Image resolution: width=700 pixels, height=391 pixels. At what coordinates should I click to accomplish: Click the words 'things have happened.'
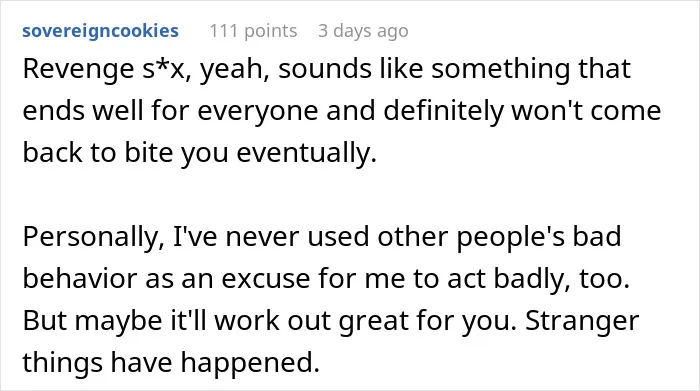171,362
